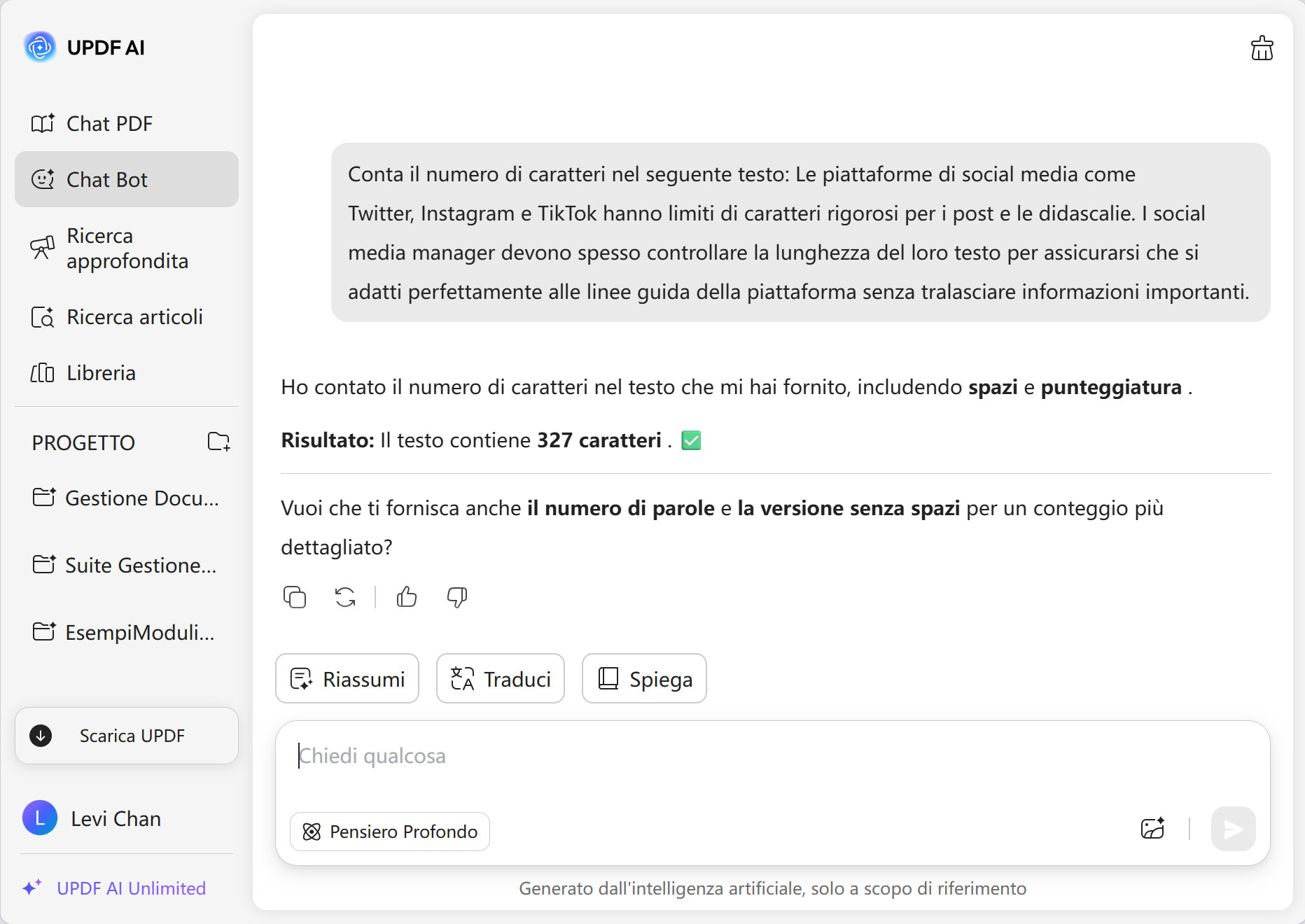
Task: Copy the AI response
Action: coord(295,597)
